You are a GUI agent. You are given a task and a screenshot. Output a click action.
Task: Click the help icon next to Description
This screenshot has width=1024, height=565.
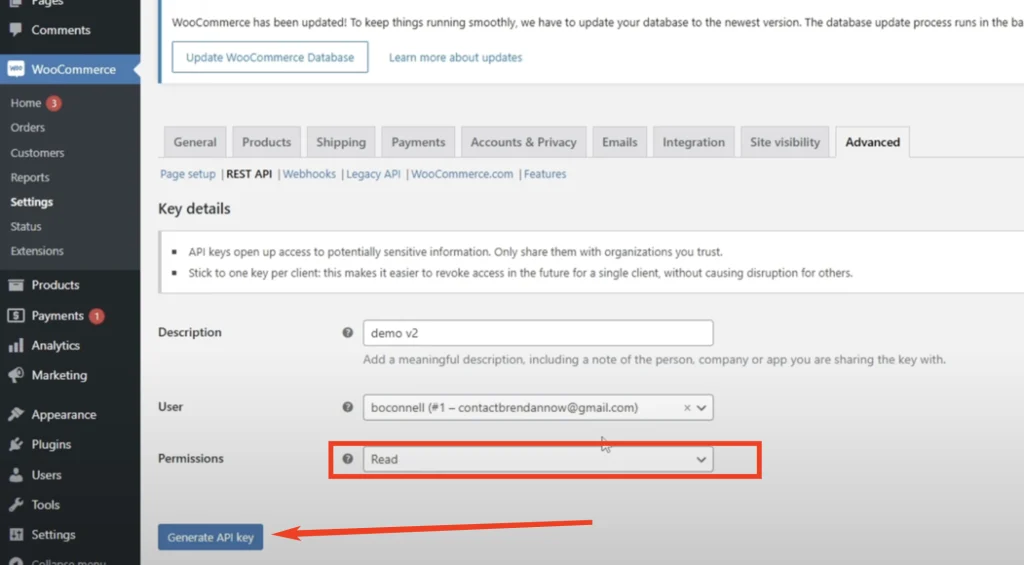[347, 332]
